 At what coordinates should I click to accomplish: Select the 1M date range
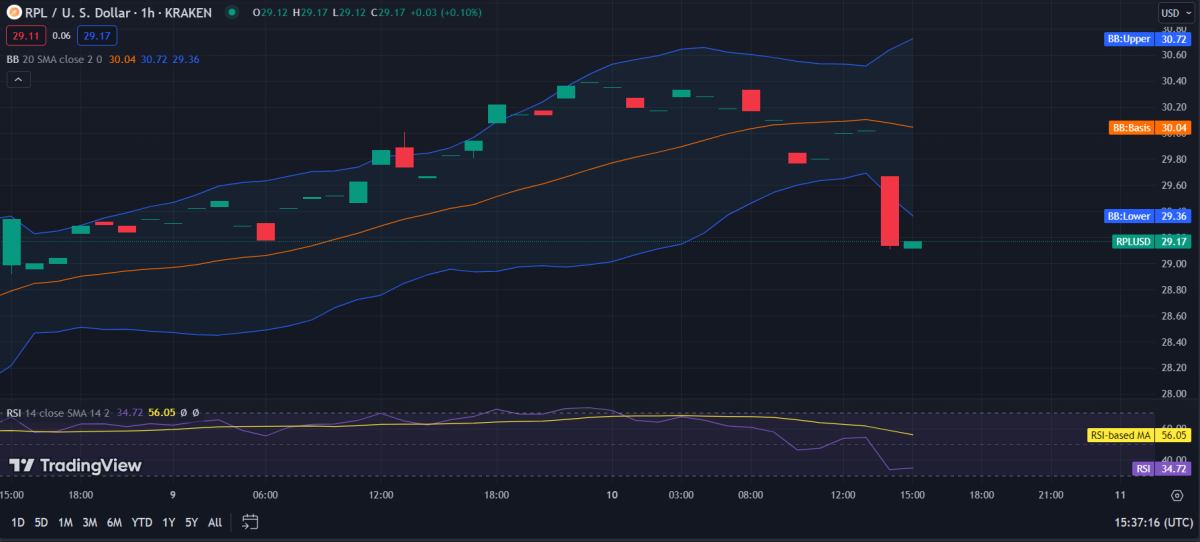pyautogui.click(x=65, y=522)
